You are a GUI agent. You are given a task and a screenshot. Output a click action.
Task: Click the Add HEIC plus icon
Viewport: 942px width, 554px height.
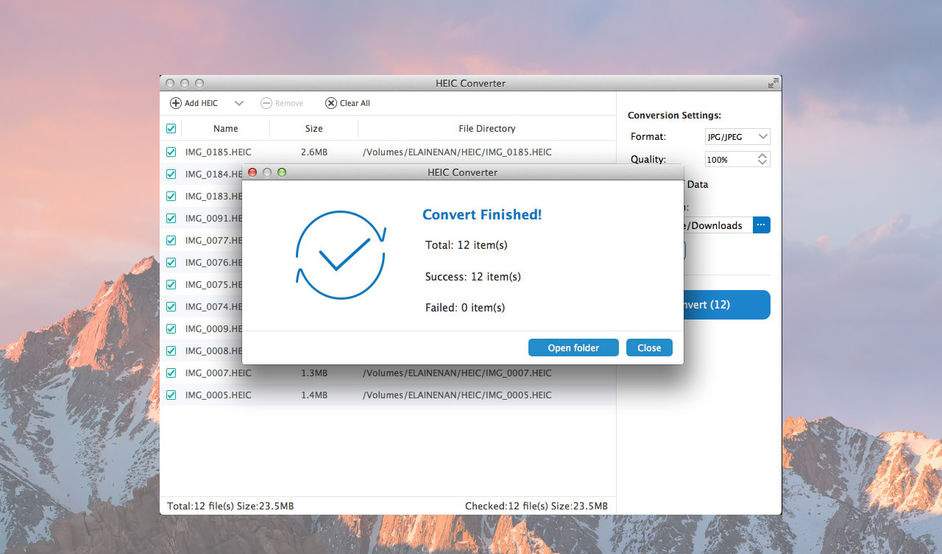click(x=175, y=103)
